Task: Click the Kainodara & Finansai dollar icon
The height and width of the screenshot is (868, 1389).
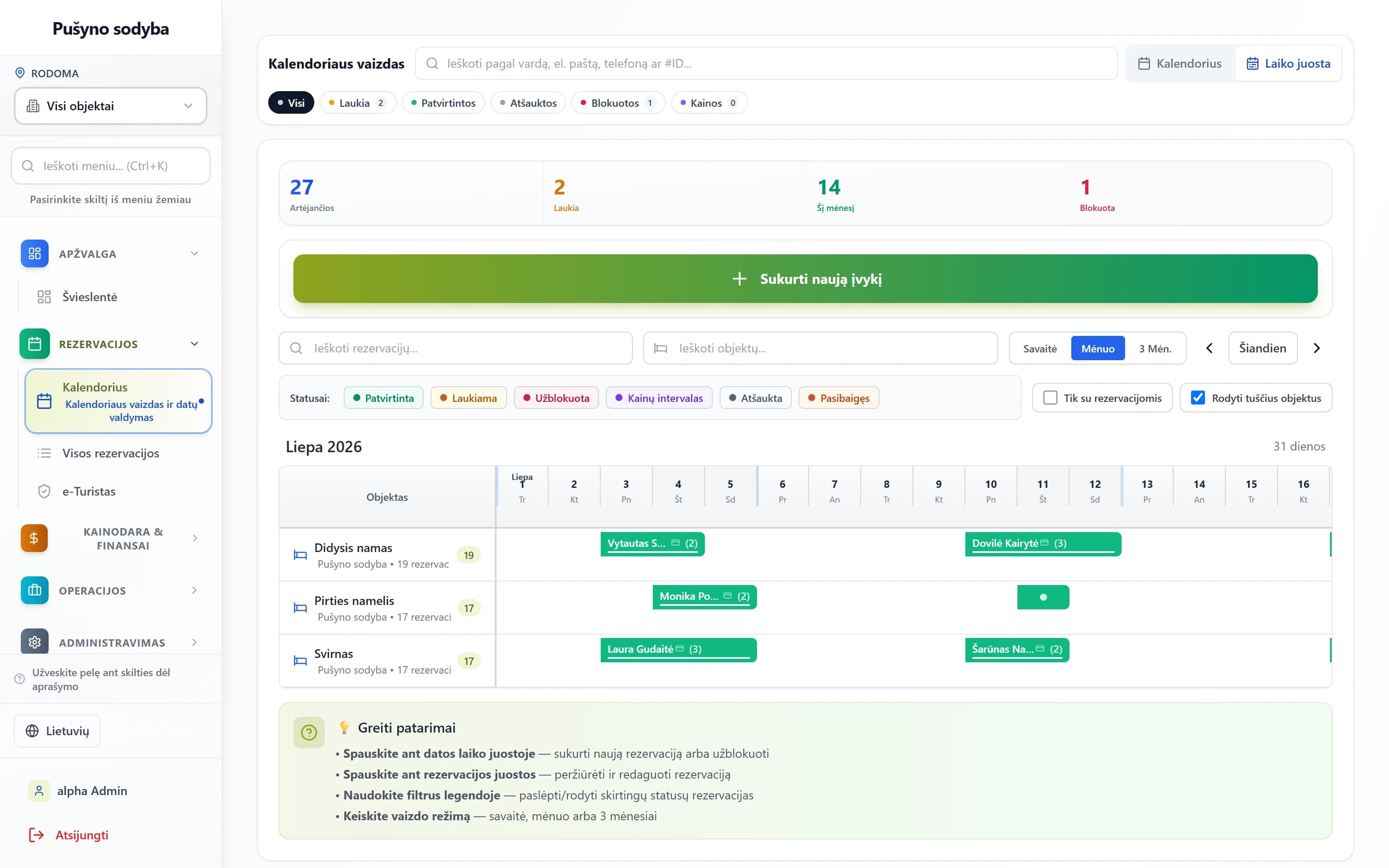Action: [34, 539]
